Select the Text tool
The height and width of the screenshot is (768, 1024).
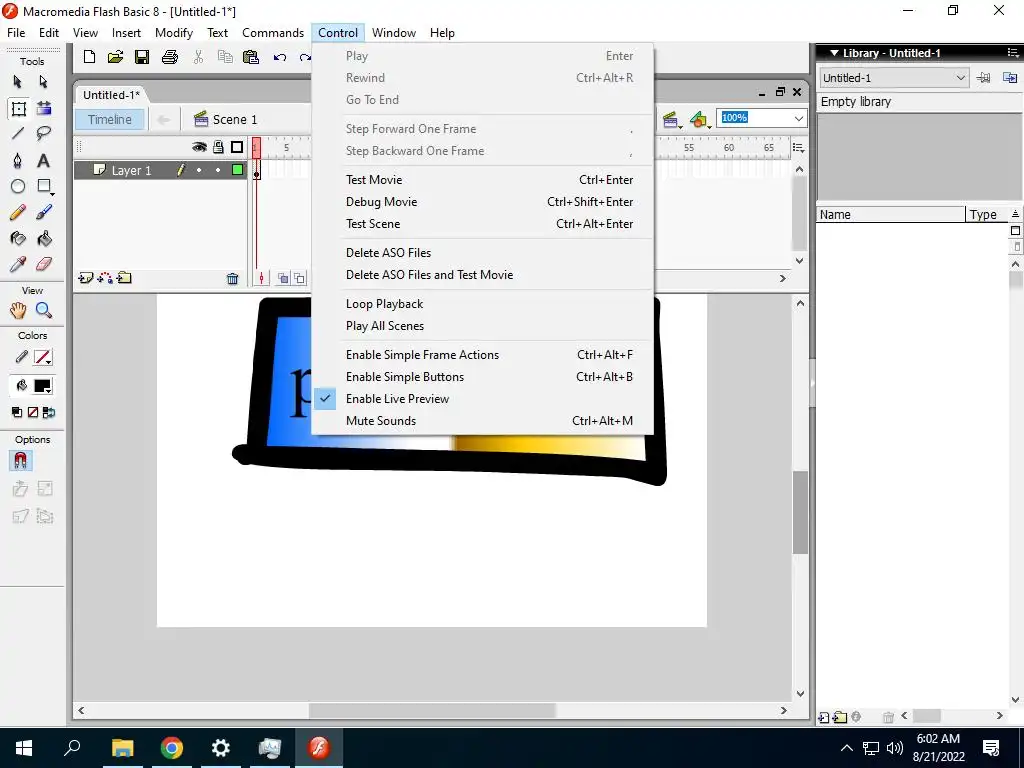44,161
